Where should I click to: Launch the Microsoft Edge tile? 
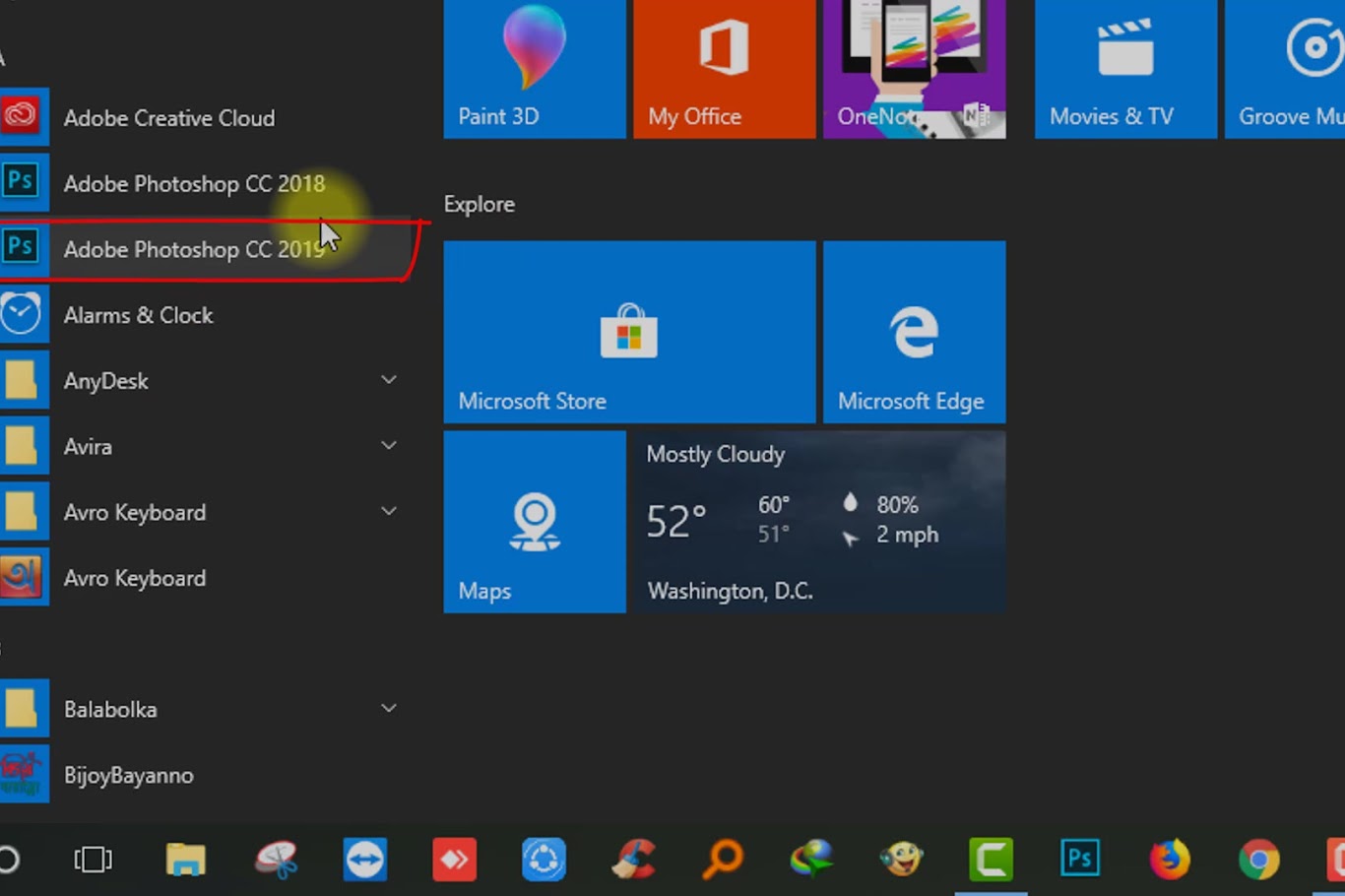click(915, 332)
